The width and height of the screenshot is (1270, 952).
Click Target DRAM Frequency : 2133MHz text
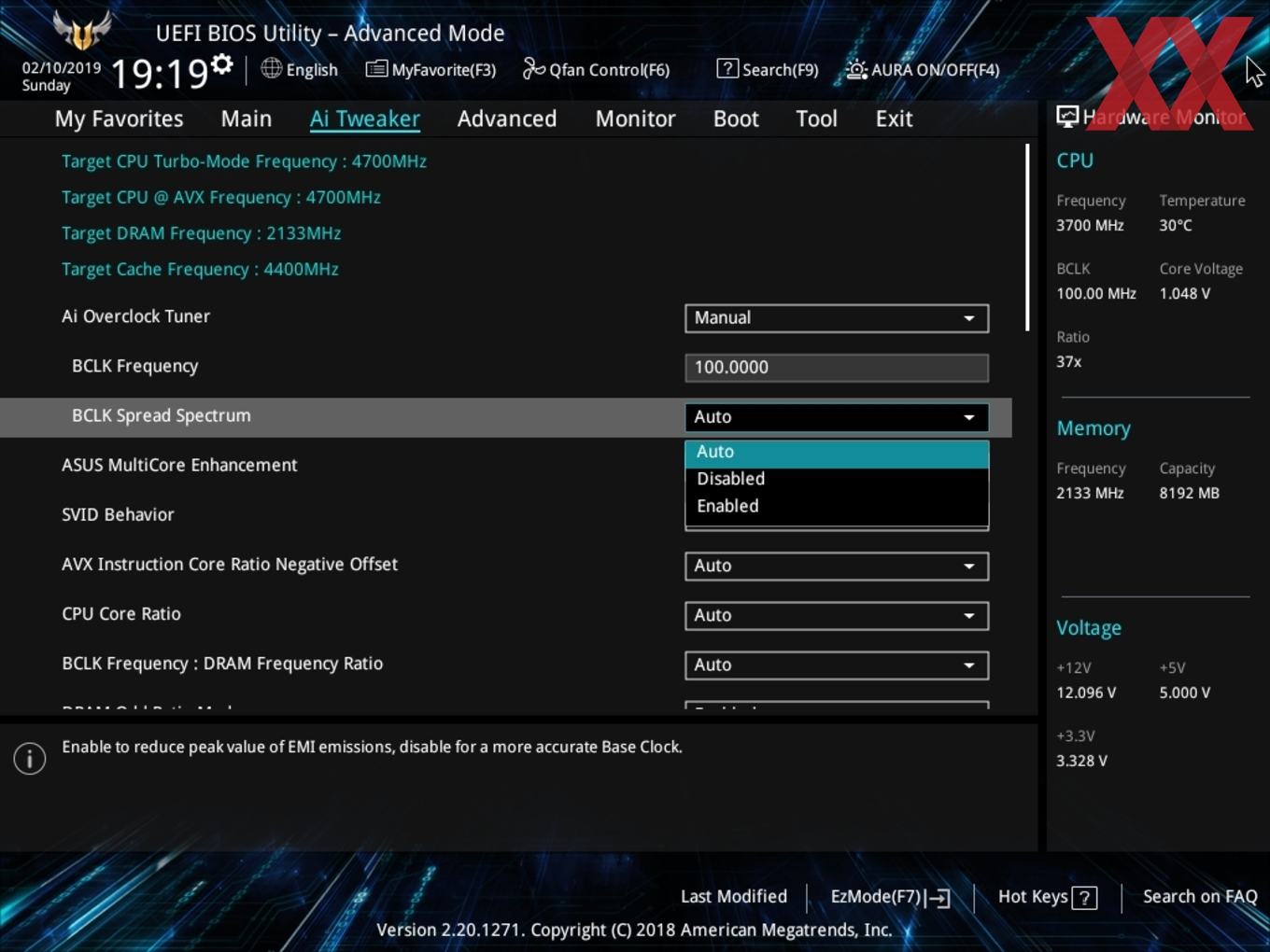point(201,233)
